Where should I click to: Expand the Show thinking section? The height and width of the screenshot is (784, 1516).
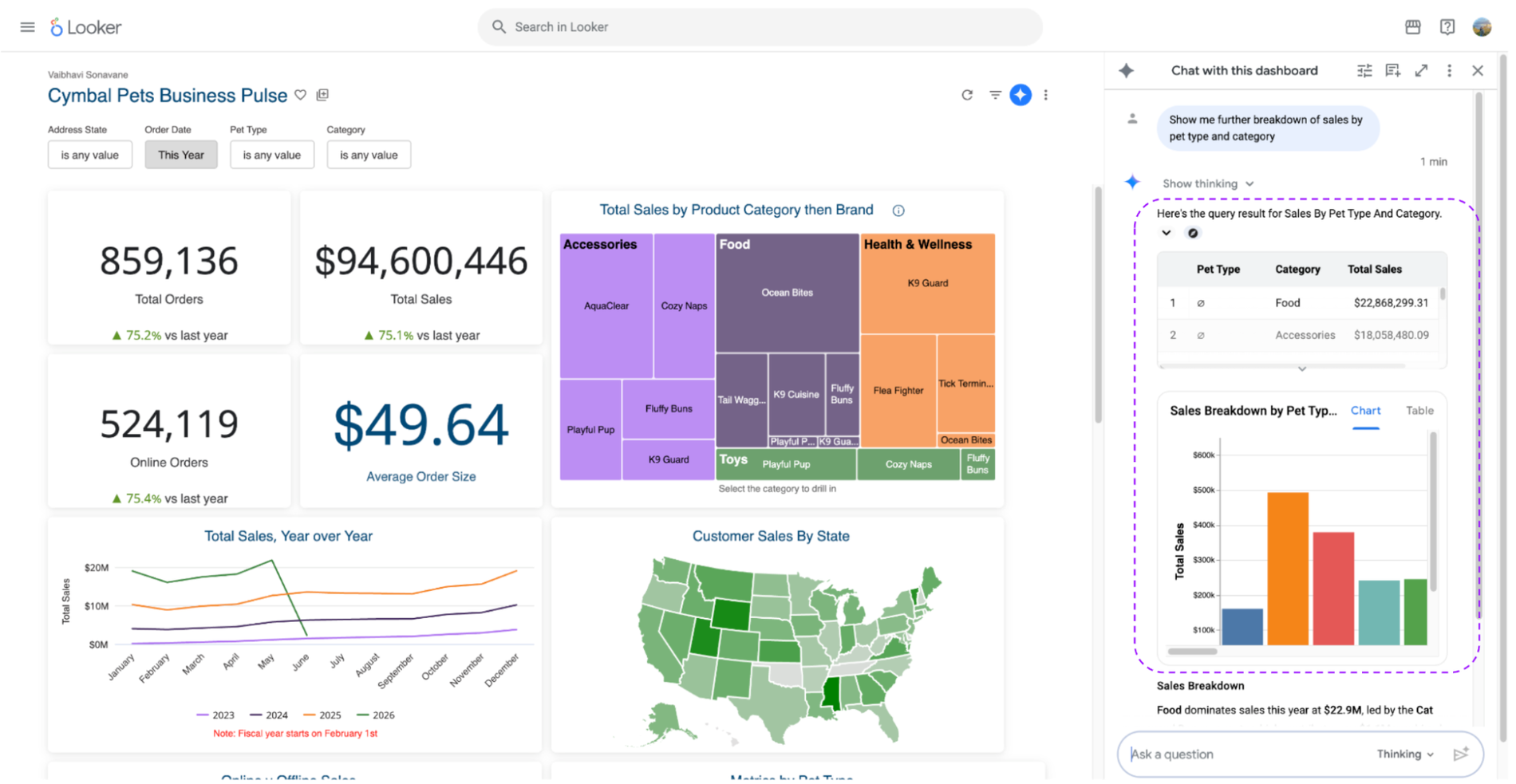pos(1208,183)
